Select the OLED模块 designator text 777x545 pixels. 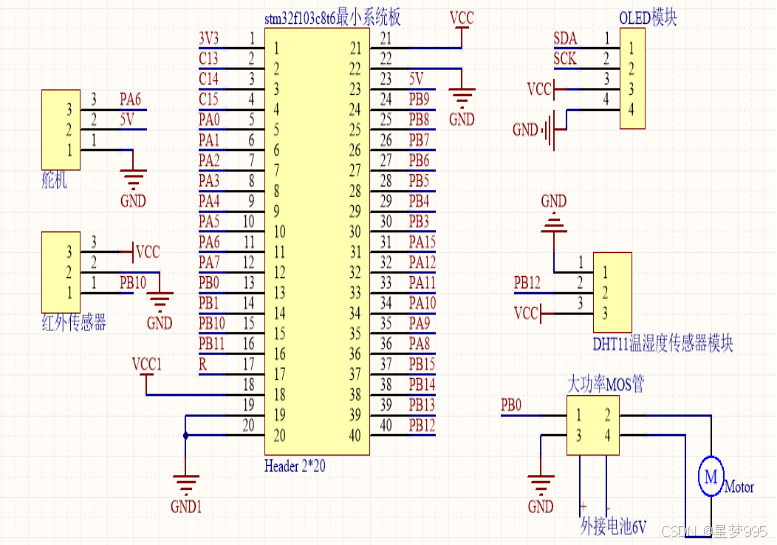click(648, 18)
